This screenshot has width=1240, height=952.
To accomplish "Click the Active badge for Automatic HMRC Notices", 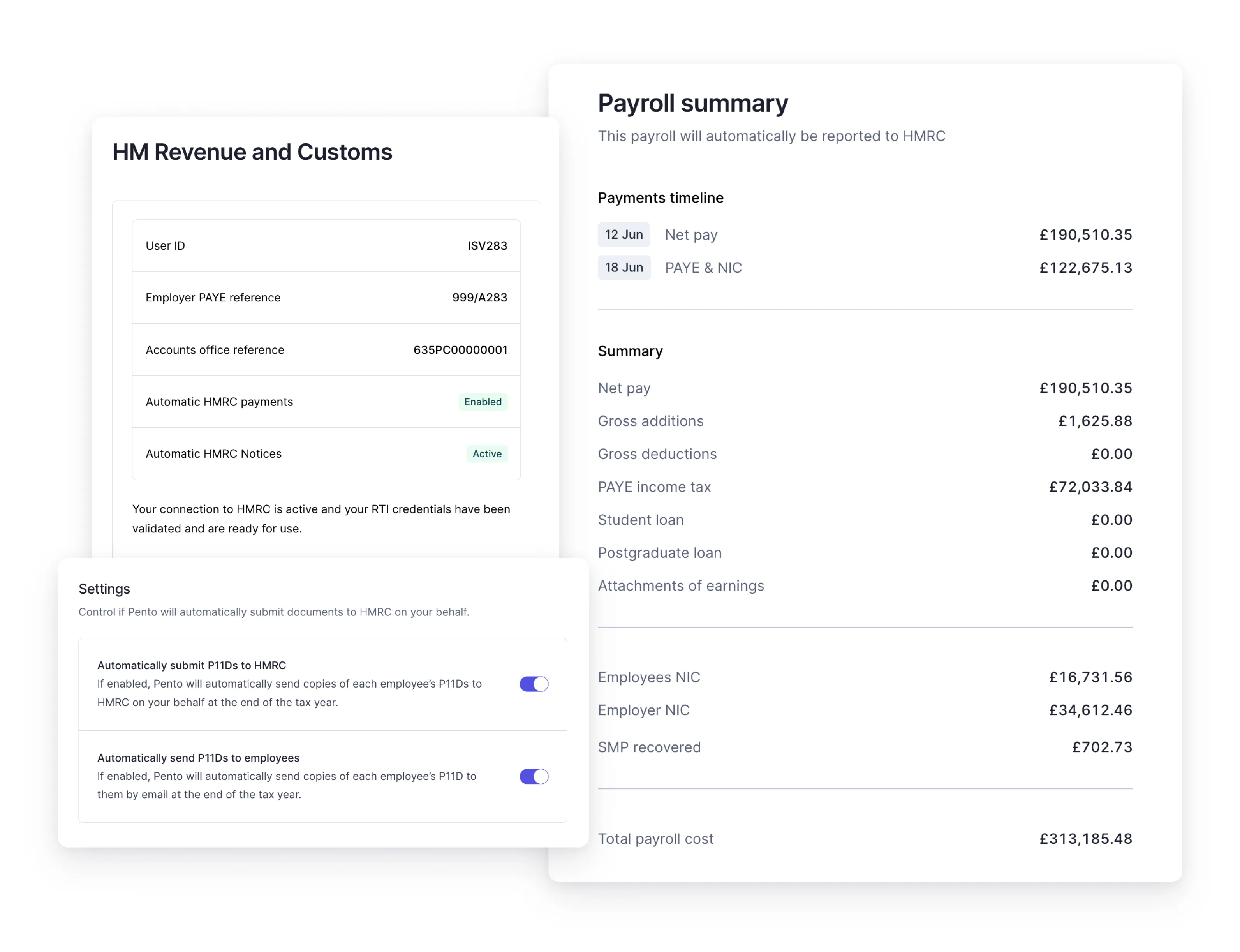I will pos(486,454).
